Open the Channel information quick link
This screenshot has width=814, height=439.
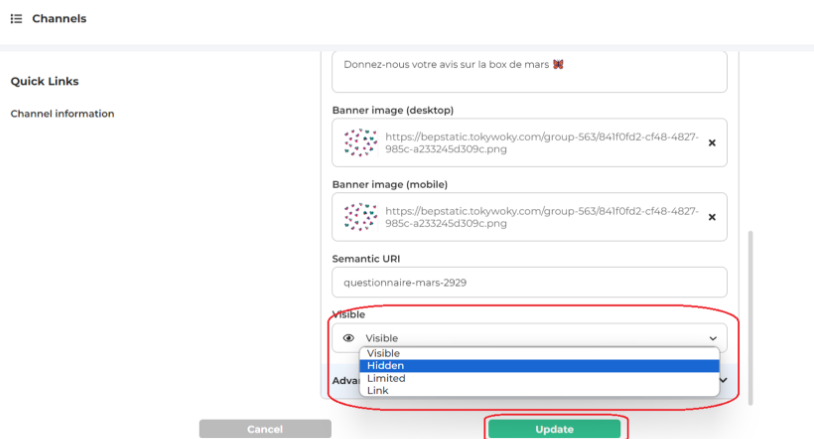click(62, 114)
